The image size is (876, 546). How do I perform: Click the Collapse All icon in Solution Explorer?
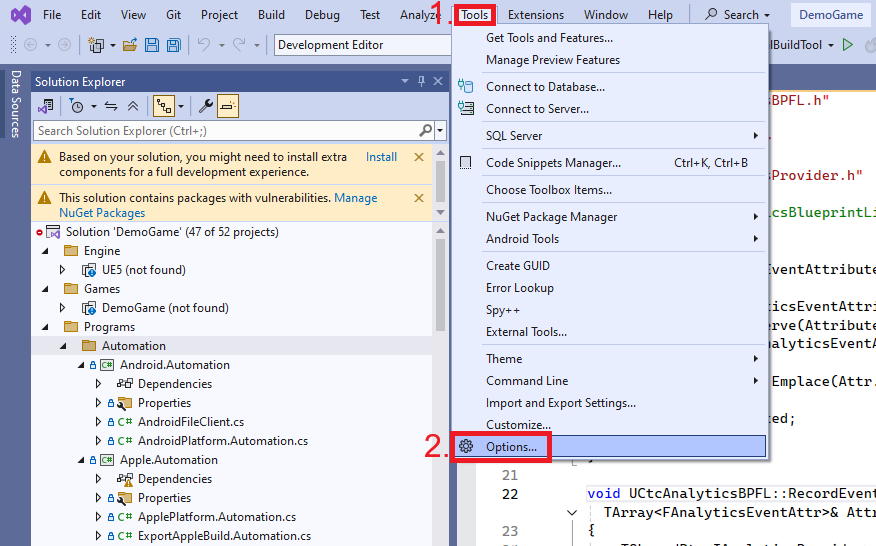point(133,106)
